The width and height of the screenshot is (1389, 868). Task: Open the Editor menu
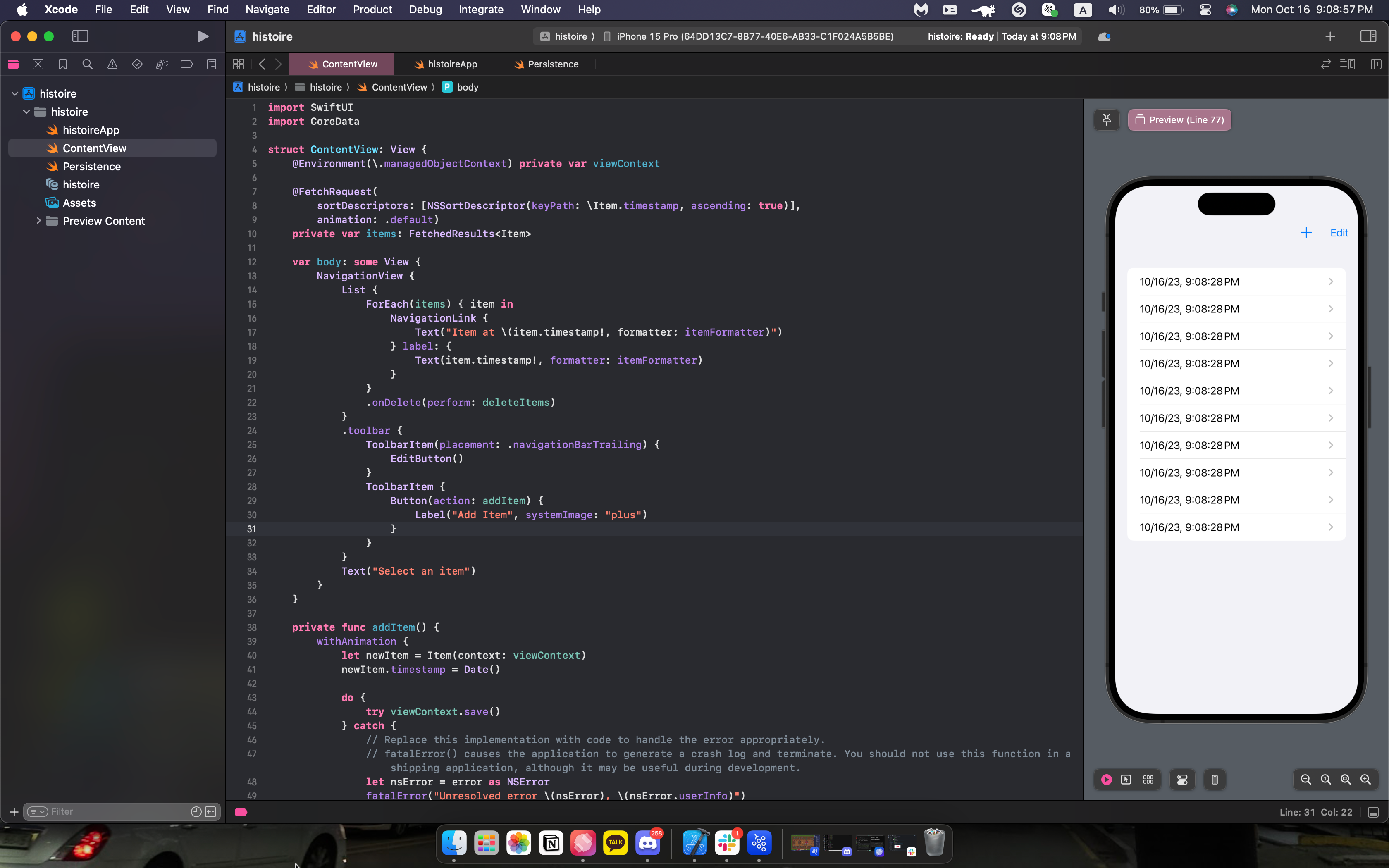[321, 10]
